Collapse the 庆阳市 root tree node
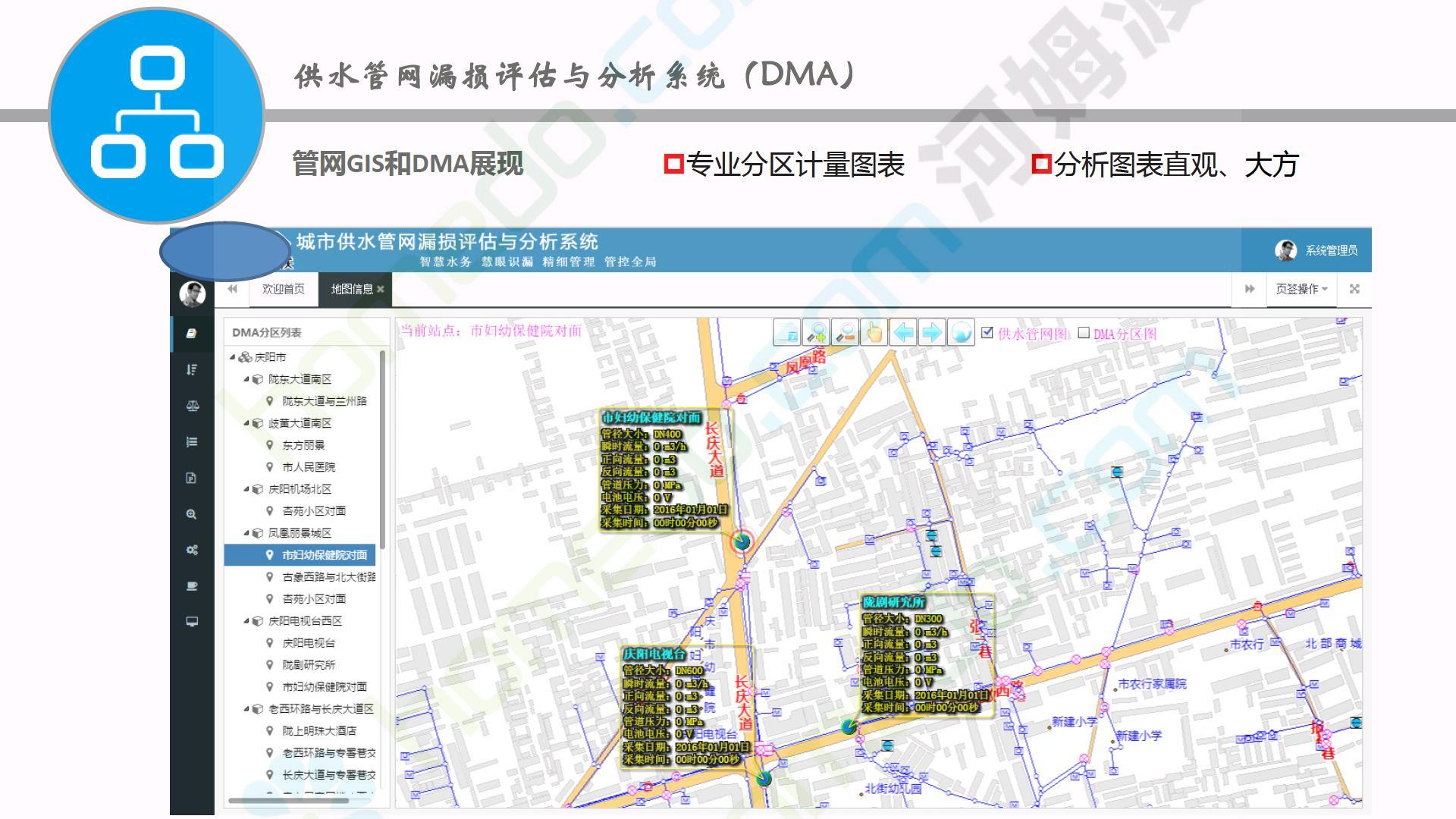Viewport: 1456px width, 819px height. point(232,357)
